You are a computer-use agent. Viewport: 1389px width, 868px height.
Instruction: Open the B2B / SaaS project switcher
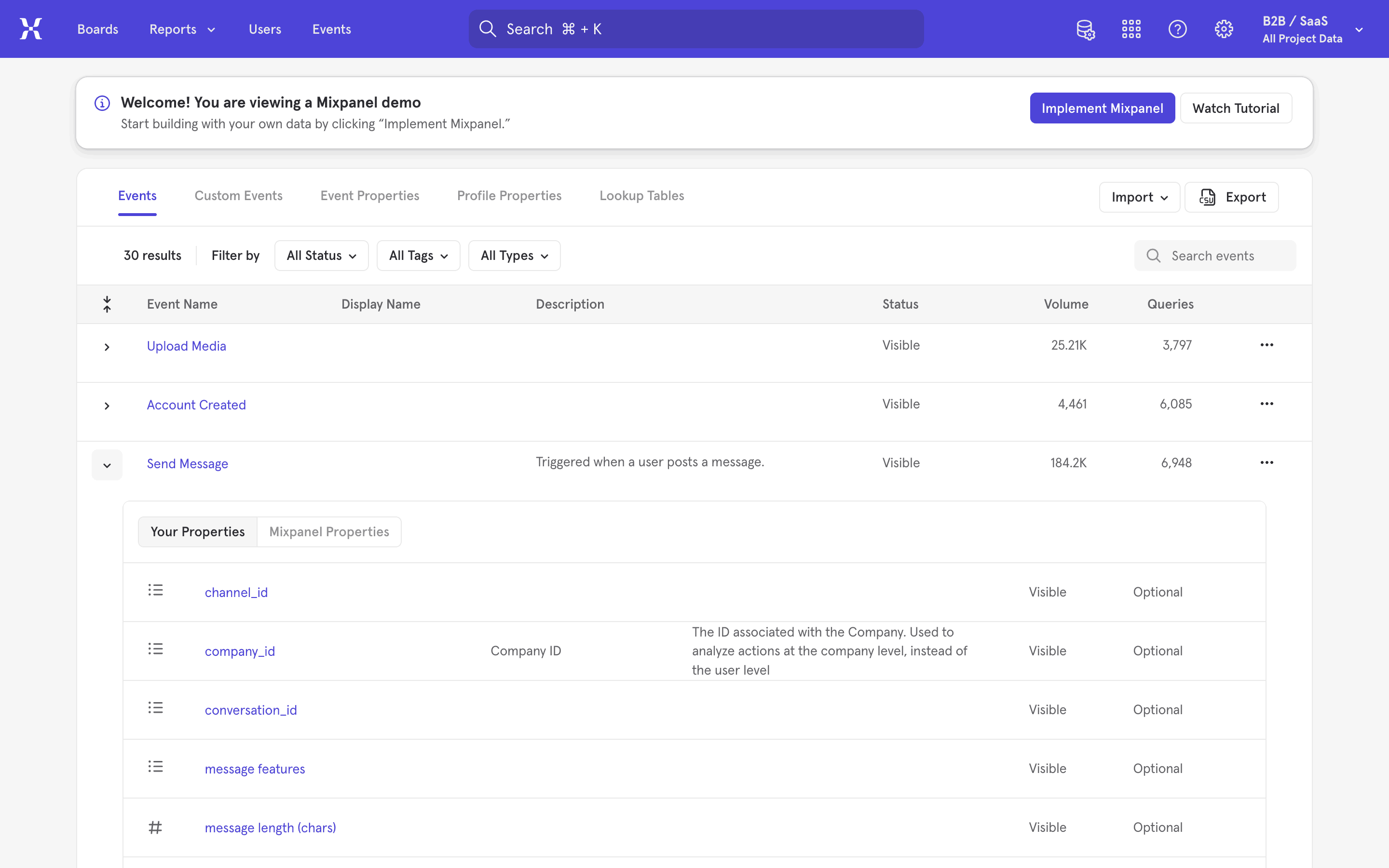point(1312,29)
